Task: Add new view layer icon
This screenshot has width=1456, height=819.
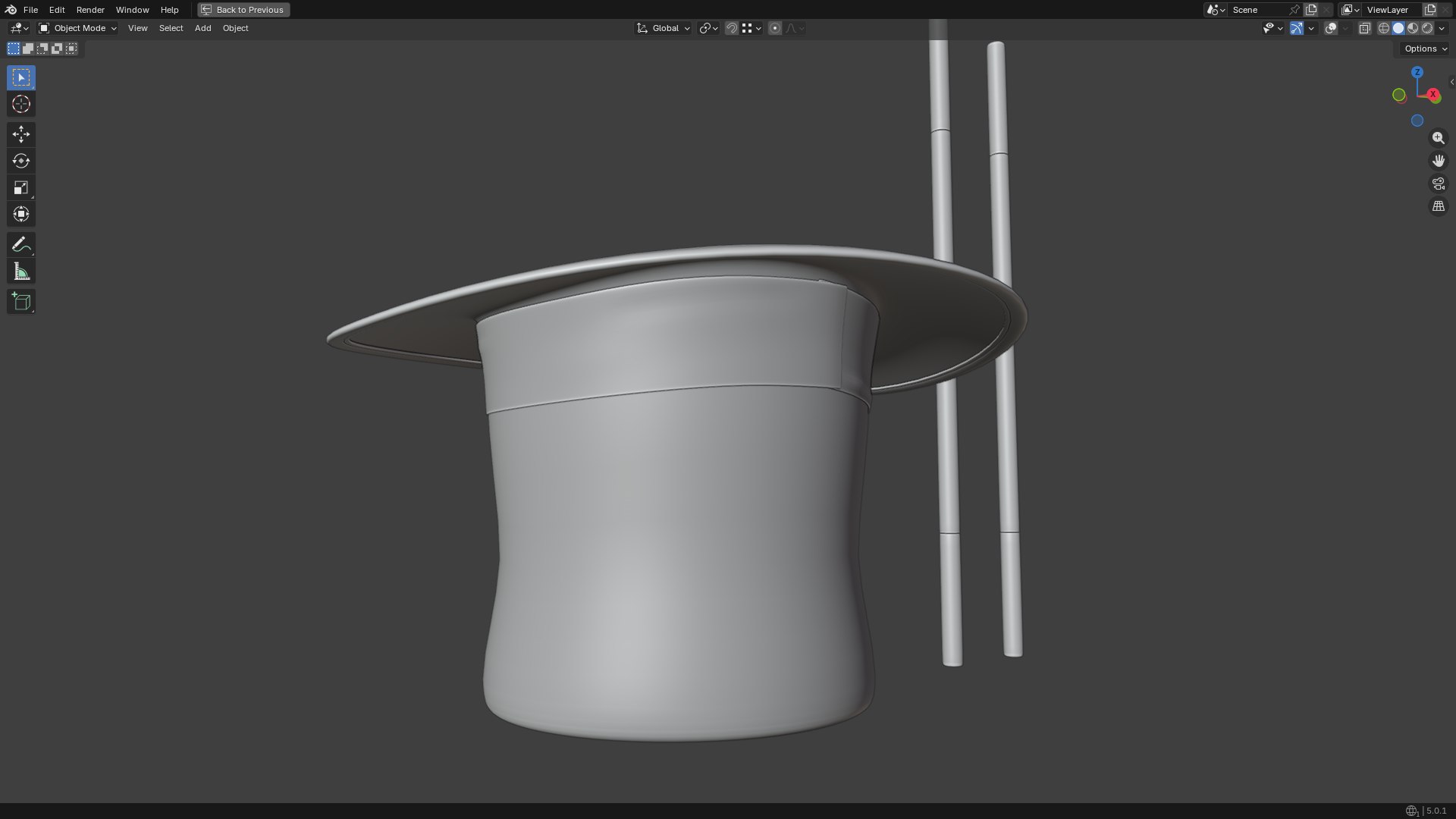Action: pos(1430,10)
